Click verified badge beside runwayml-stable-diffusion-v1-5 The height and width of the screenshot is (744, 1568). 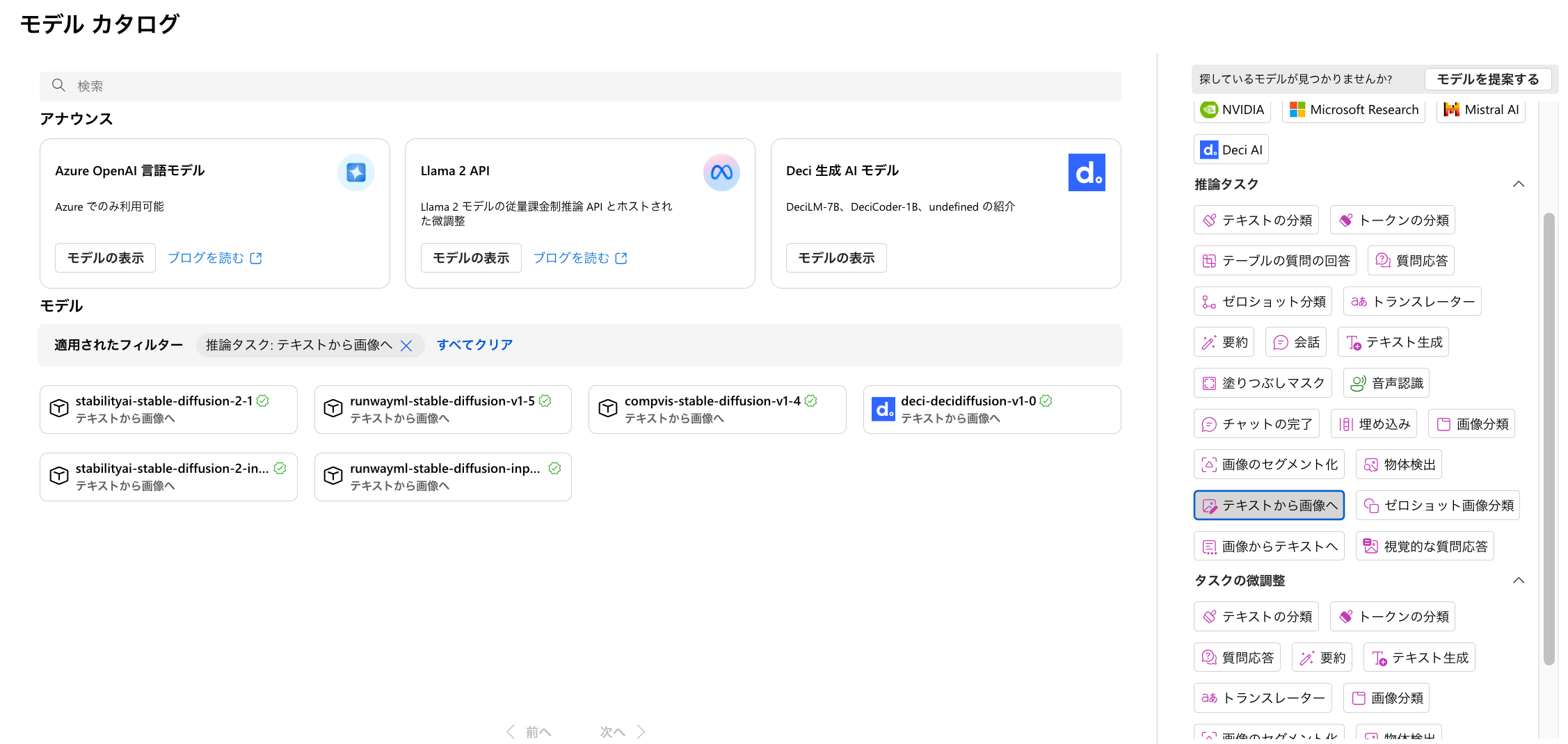pos(545,401)
